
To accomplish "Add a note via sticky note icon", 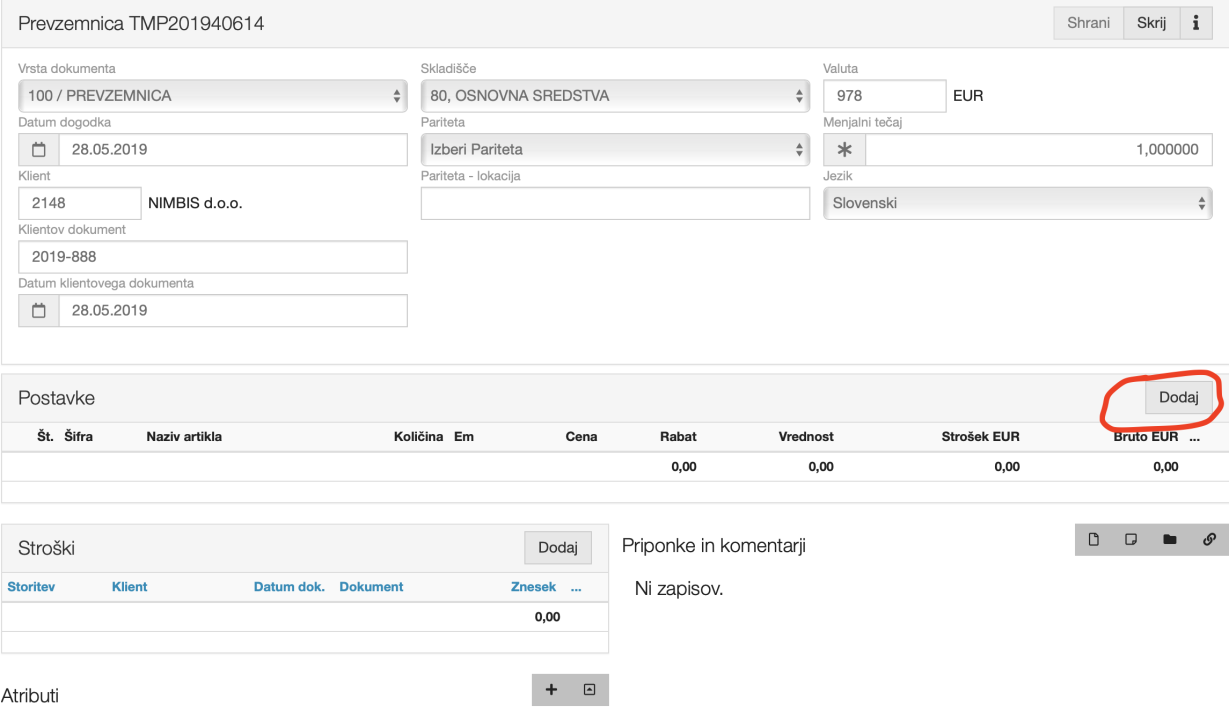I will [x=1131, y=540].
